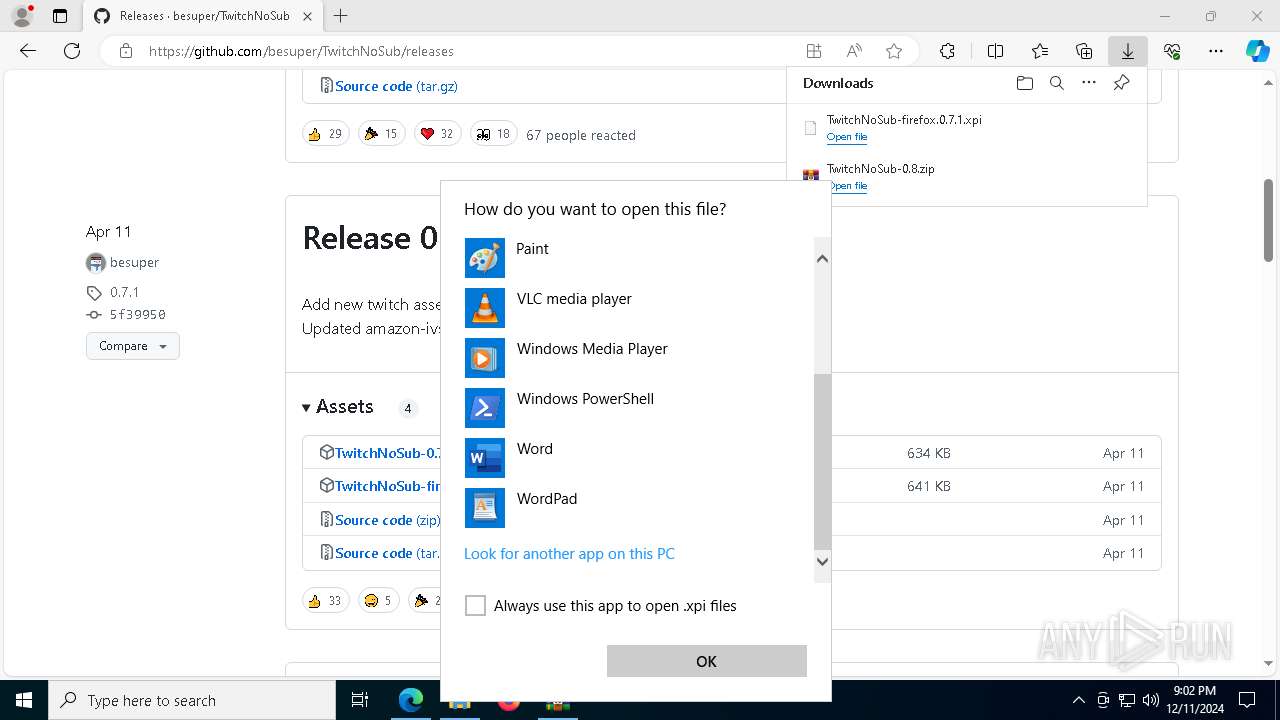Open the downloads folder icon in Downloads panel
1280x720 pixels.
point(1024,83)
